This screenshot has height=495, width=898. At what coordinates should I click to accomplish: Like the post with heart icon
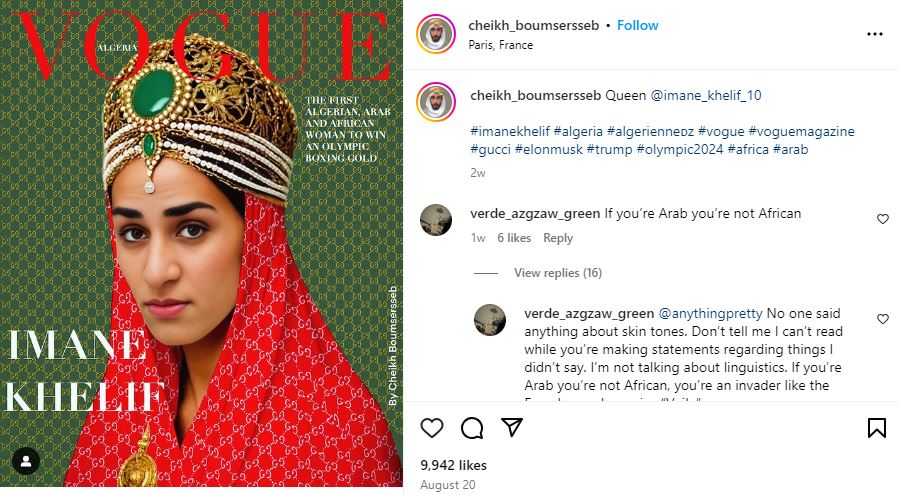(x=432, y=428)
